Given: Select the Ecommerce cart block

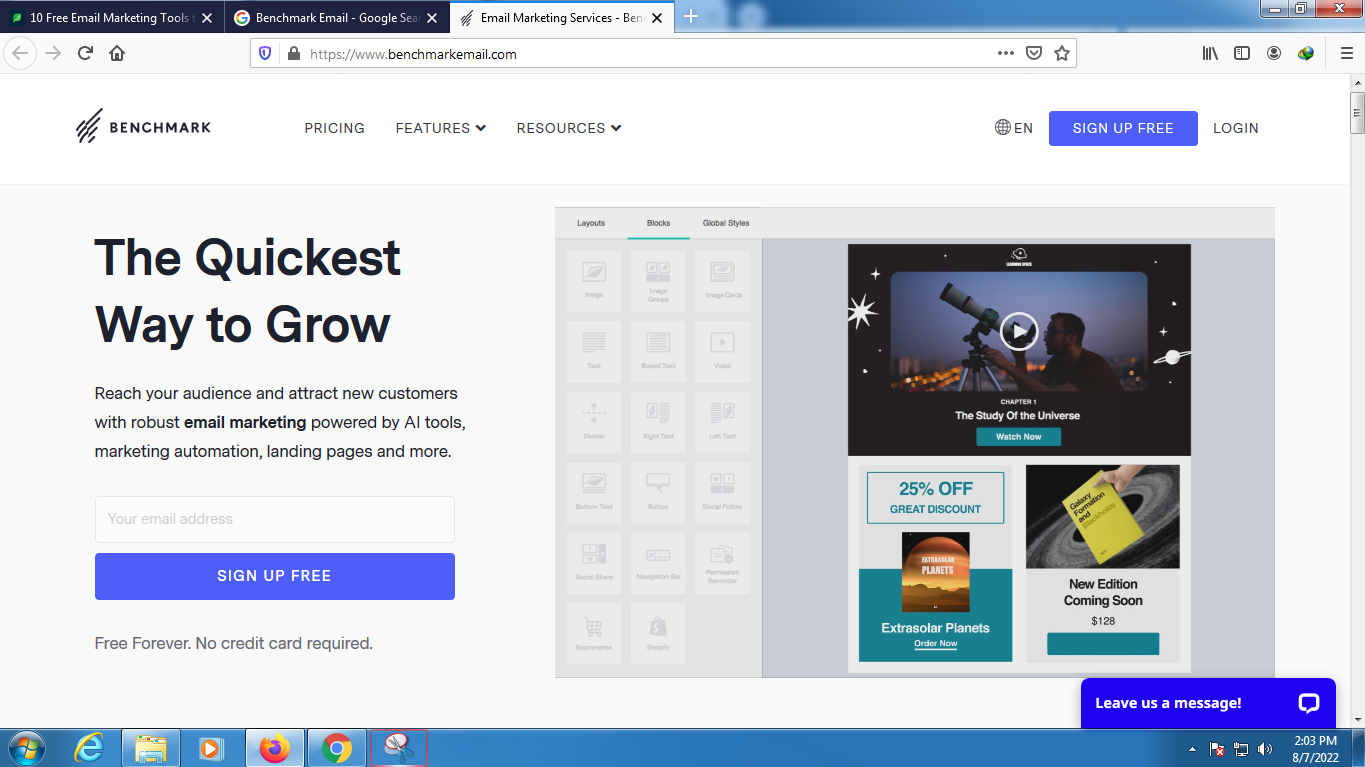Looking at the screenshot, I should (x=594, y=633).
